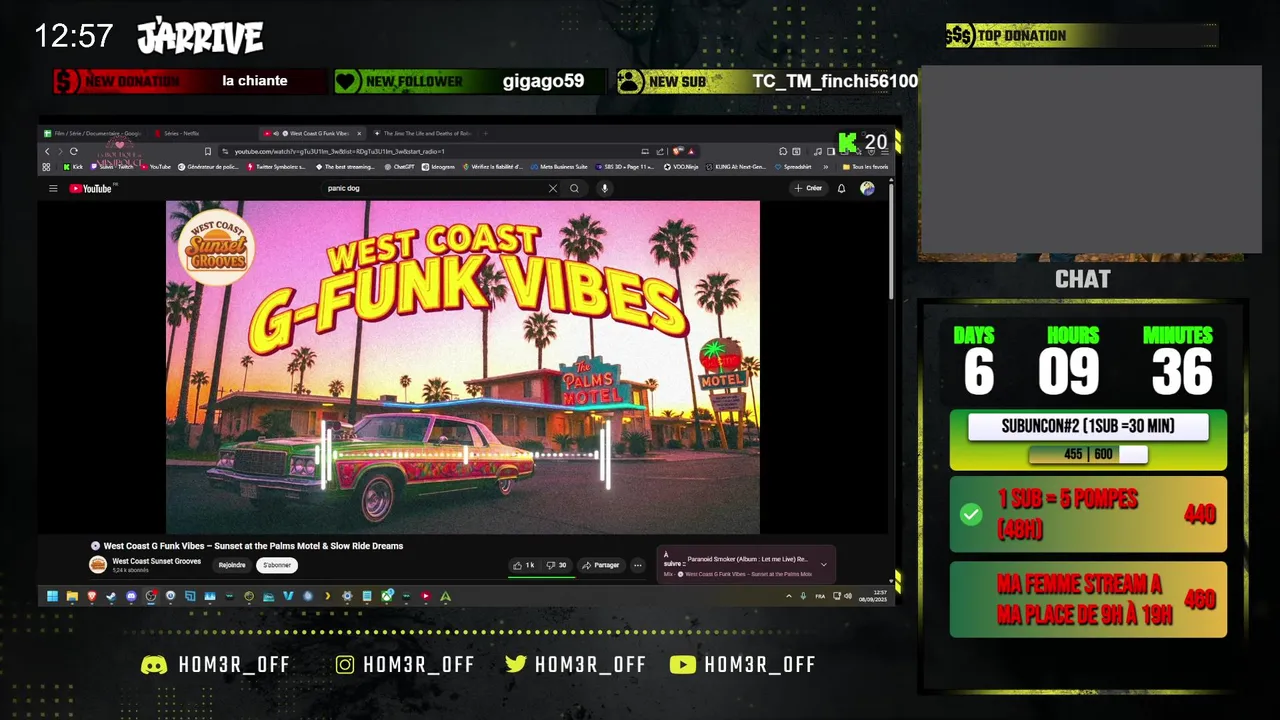Click the 'West Coast Sunset Grooves' channel name
This screenshot has height=720, width=1280.
[x=156, y=561]
